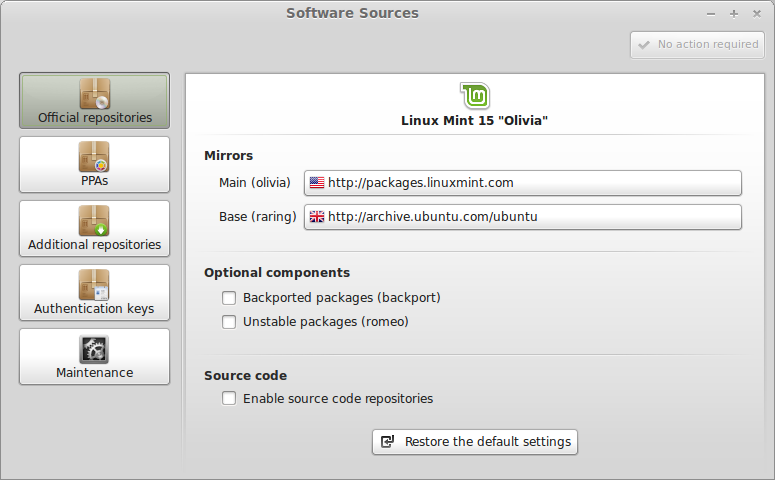Select the Authentication keys label
The image size is (775, 480).
pyautogui.click(x=94, y=309)
